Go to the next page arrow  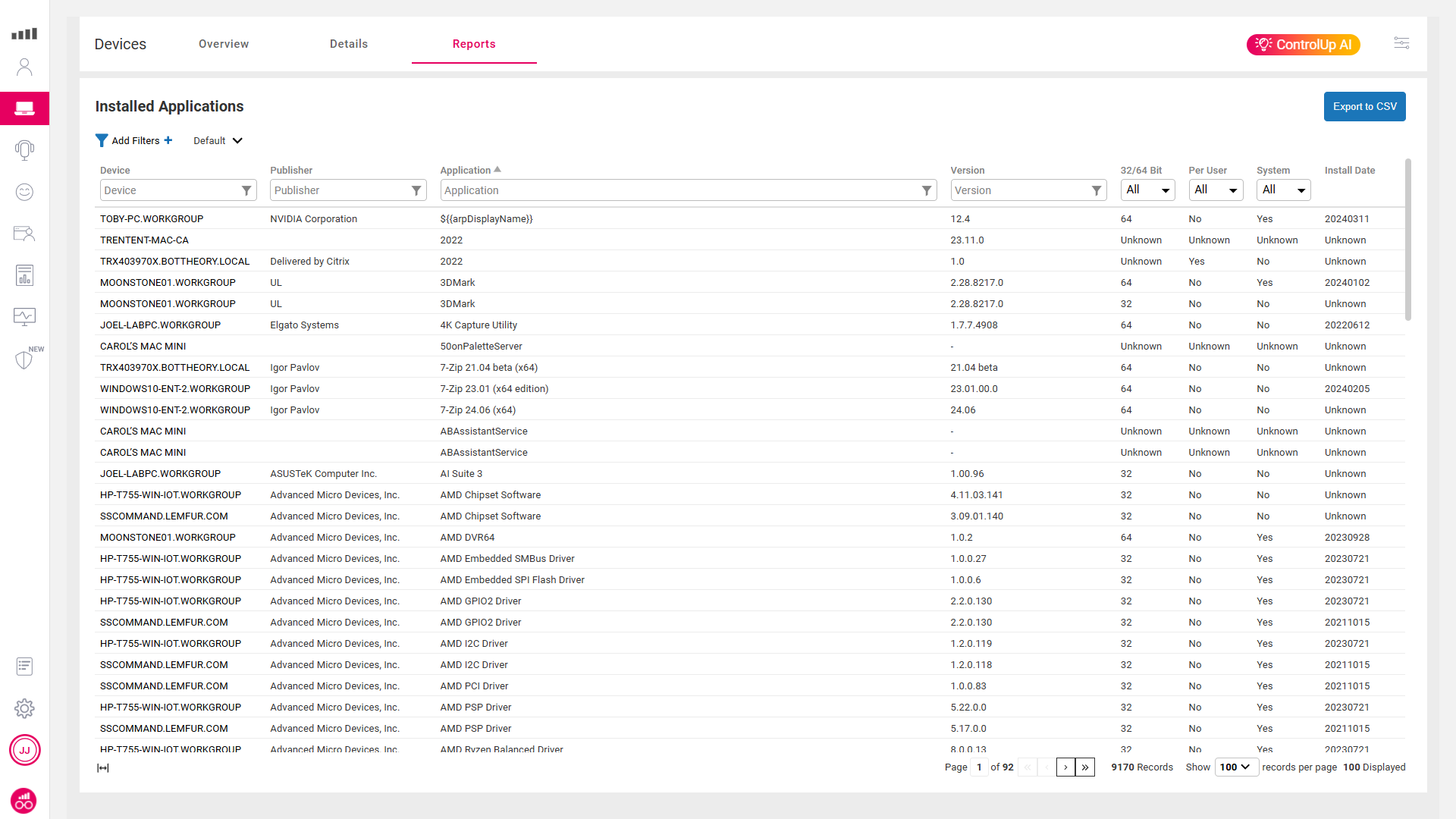coord(1065,767)
